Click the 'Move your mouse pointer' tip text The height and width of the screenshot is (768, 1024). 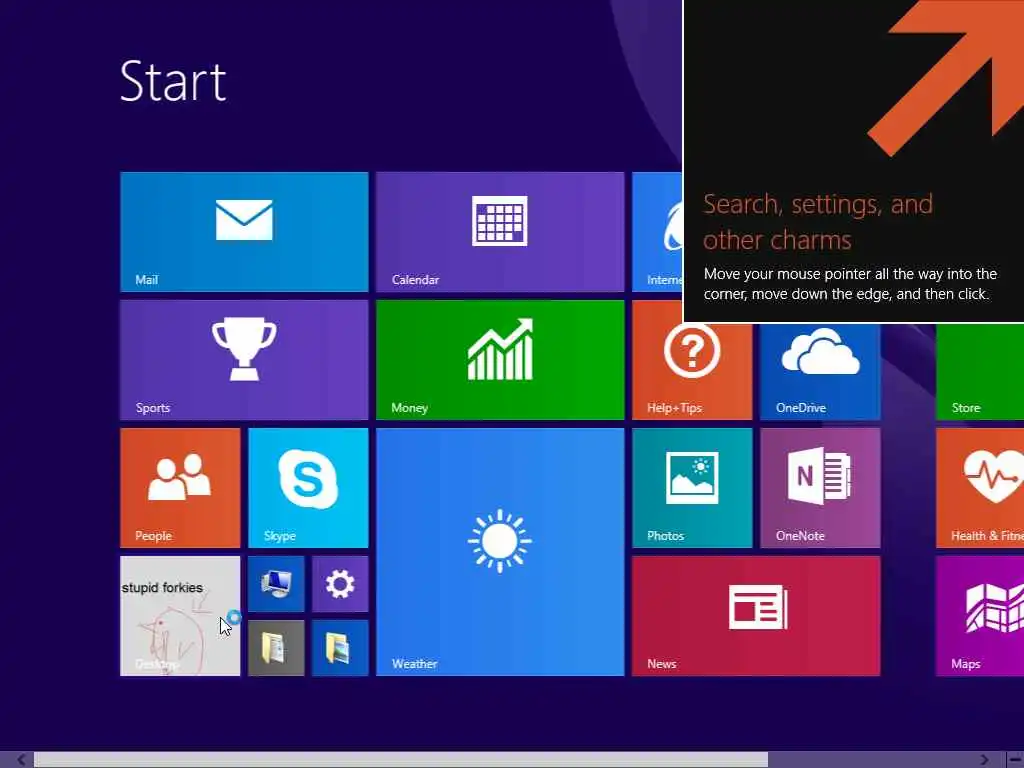[x=850, y=283]
